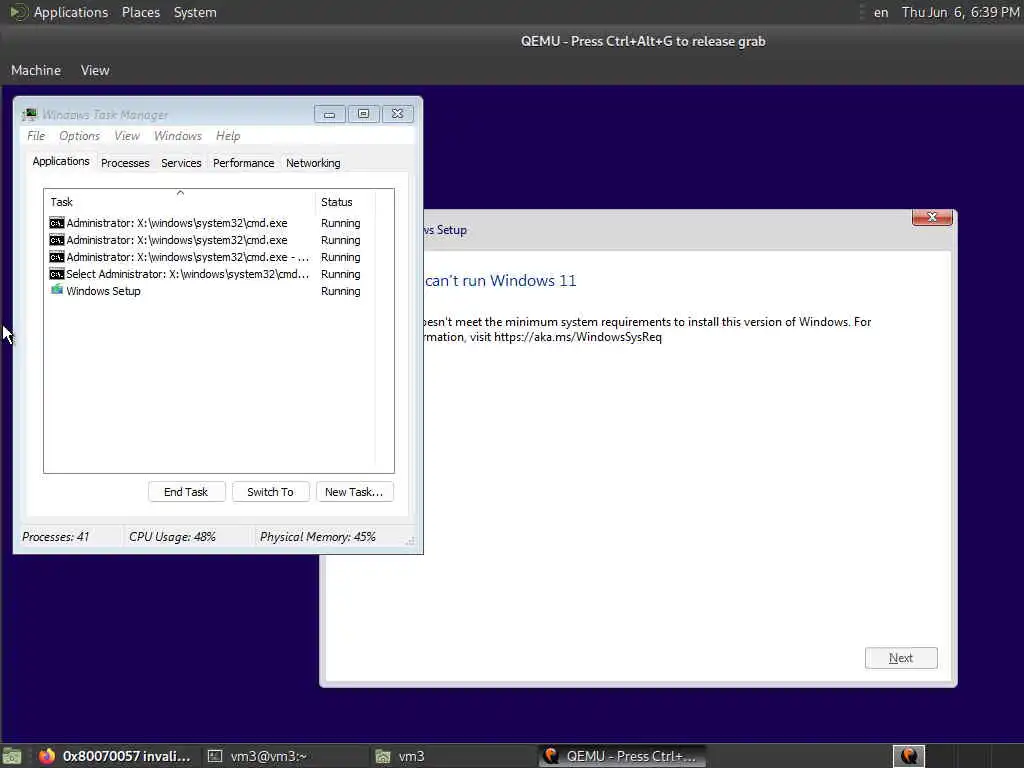Click terminal icon for vm3@vm3 in panel
This screenshot has width=1024, height=768.
coord(215,756)
